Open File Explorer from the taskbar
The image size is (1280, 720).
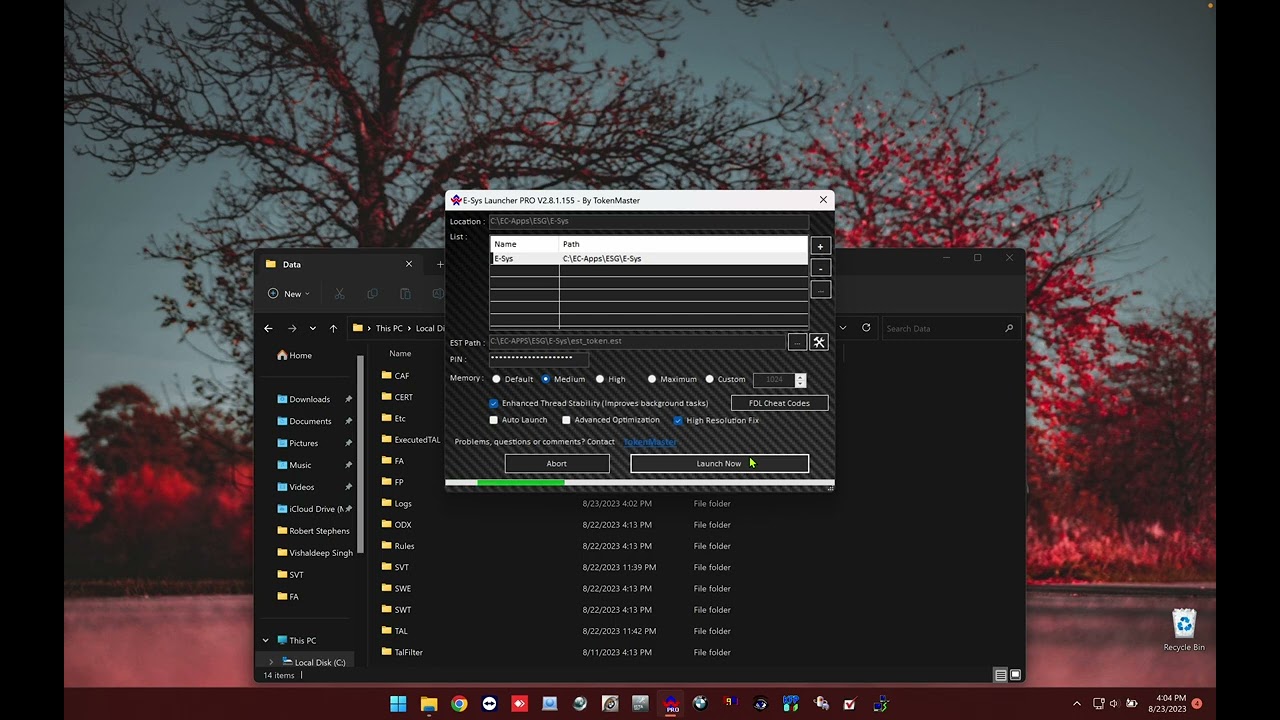pyautogui.click(x=429, y=704)
